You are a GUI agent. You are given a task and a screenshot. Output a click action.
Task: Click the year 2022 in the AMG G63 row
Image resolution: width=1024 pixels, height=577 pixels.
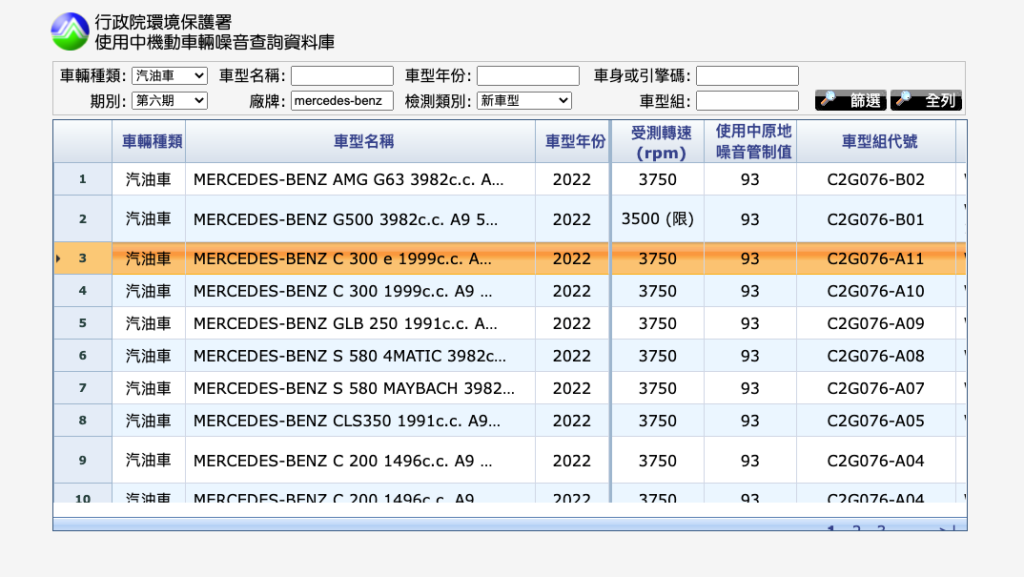(x=572, y=179)
